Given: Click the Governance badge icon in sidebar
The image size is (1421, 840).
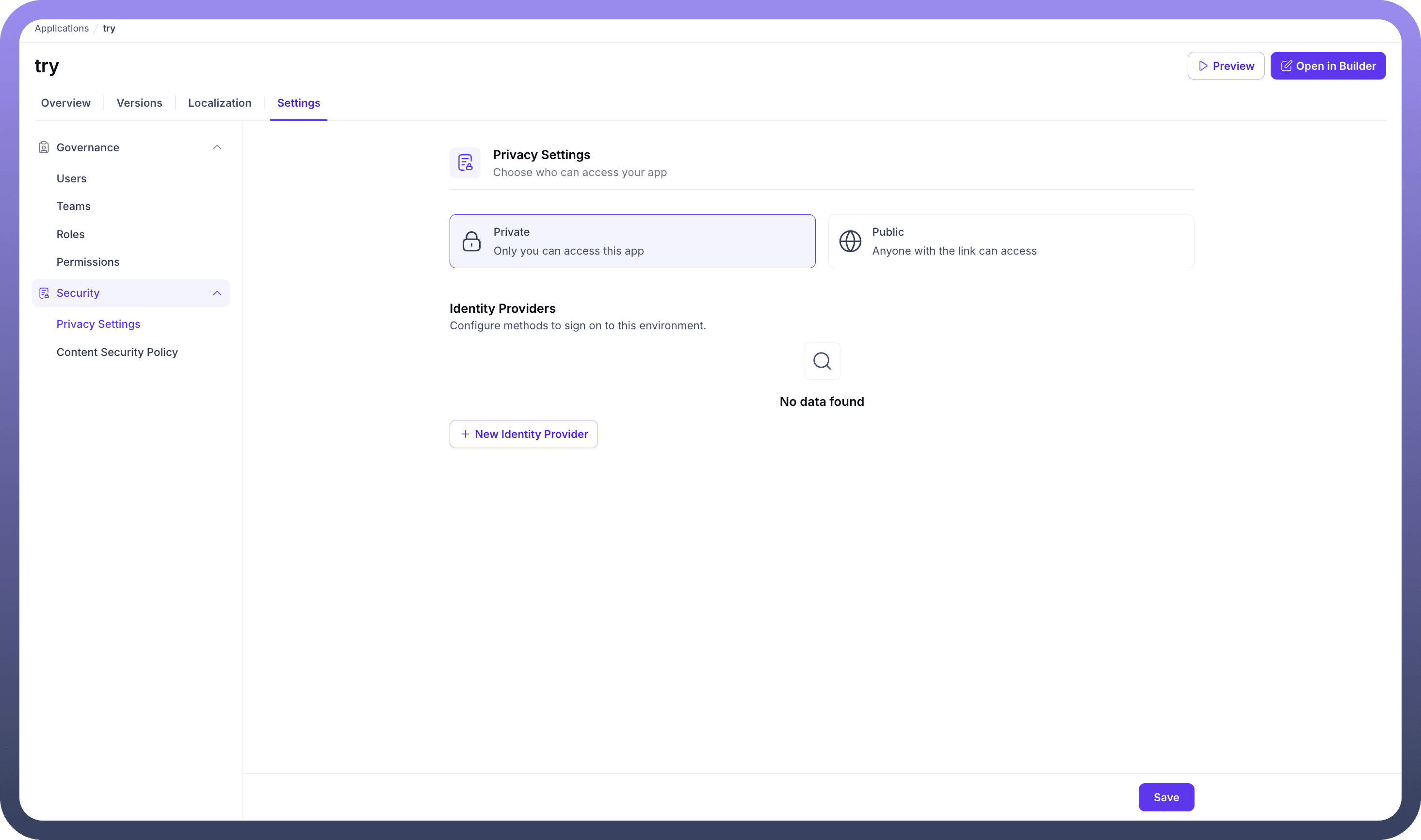Looking at the screenshot, I should click(x=44, y=148).
